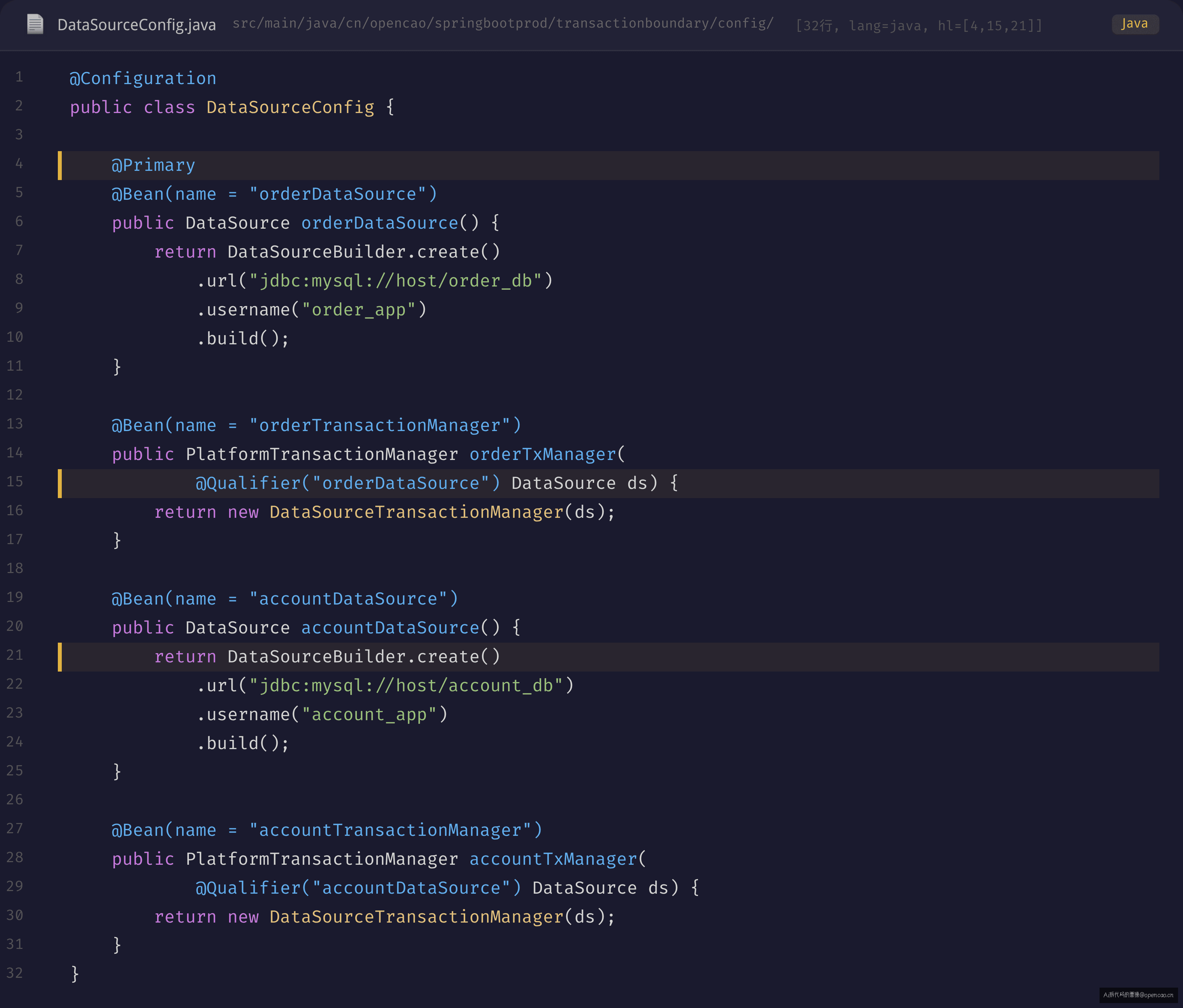Click @Qualifier("orderDataSource") on line 15
This screenshot has width=1183, height=1008.
348,483
